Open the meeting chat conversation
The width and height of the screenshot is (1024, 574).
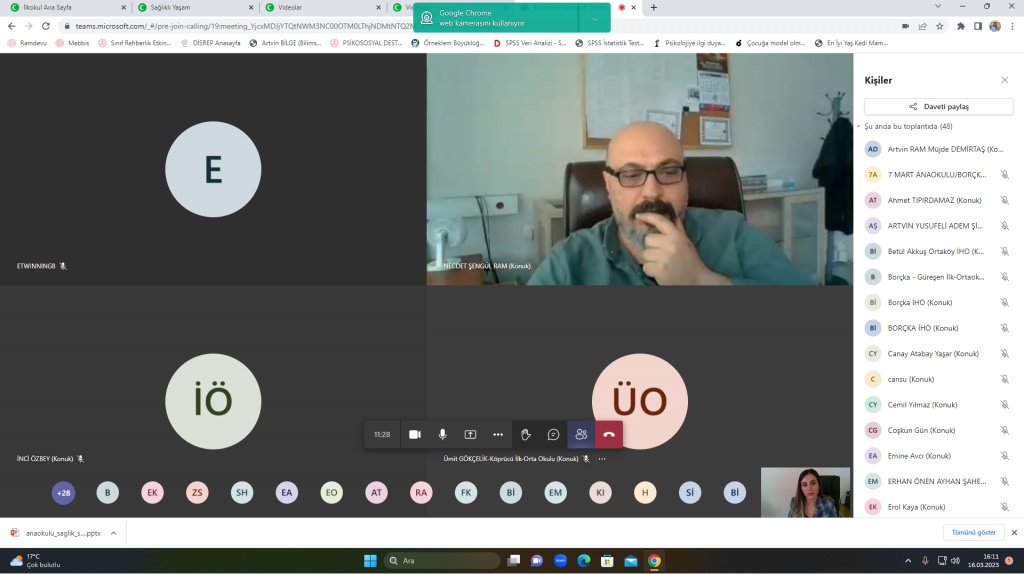pyautogui.click(x=553, y=435)
